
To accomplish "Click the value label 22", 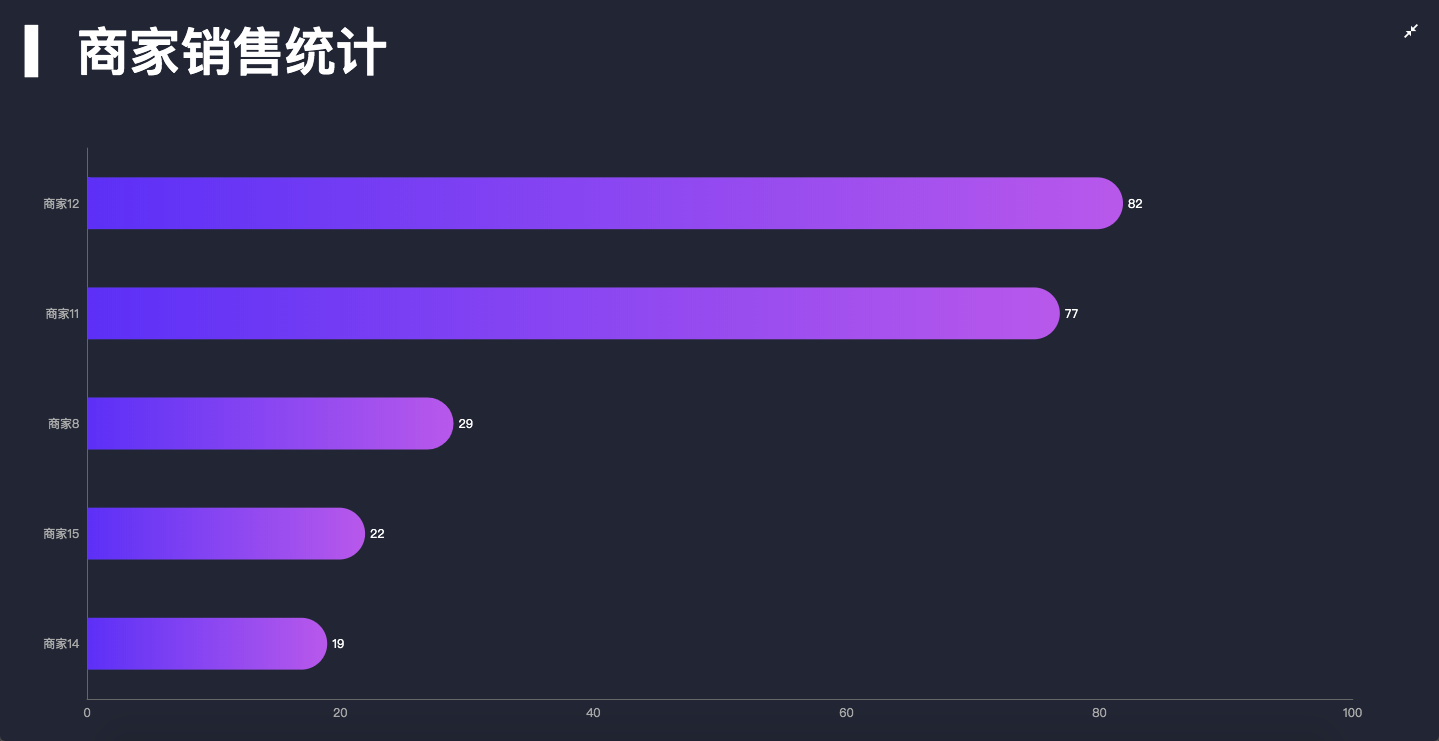I will (x=377, y=534).
